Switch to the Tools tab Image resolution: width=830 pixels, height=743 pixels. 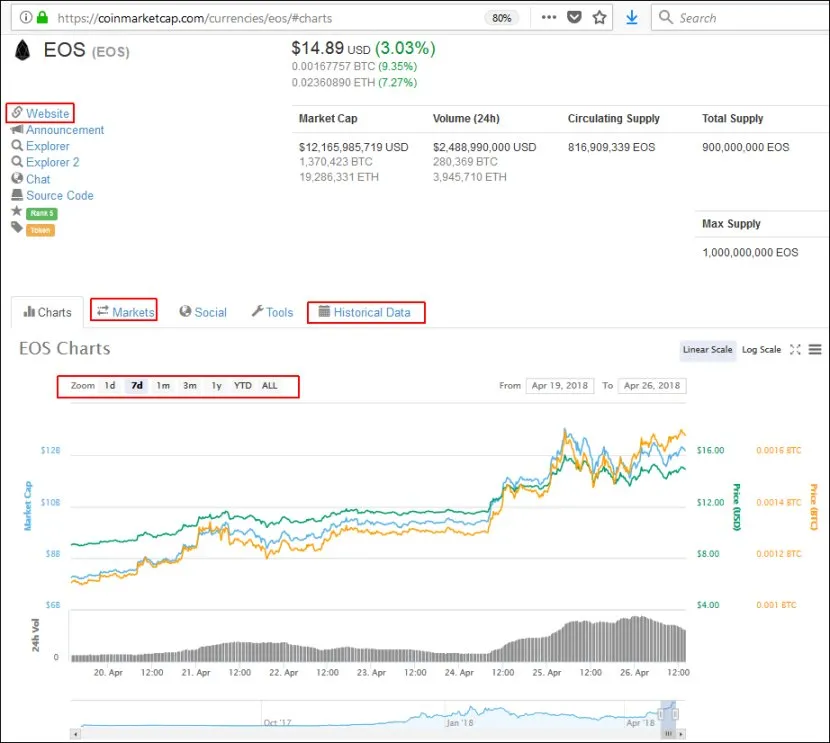tap(272, 312)
